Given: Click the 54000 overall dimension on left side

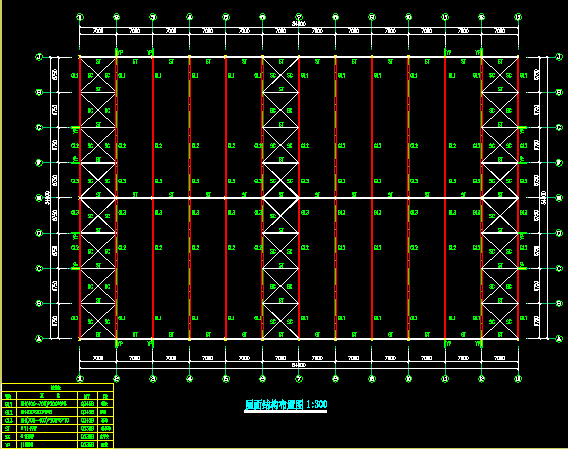Looking at the screenshot, I should coord(47,198).
